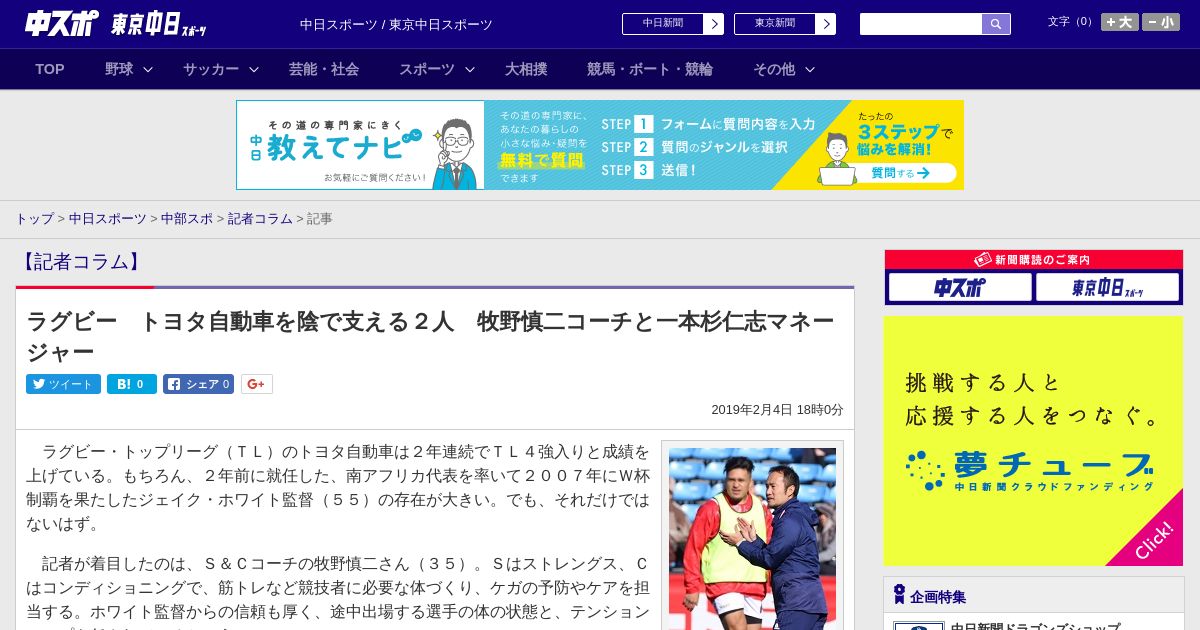This screenshot has height=630, width=1200.
Task: Share article on Facebook シェア button
Action: point(198,384)
